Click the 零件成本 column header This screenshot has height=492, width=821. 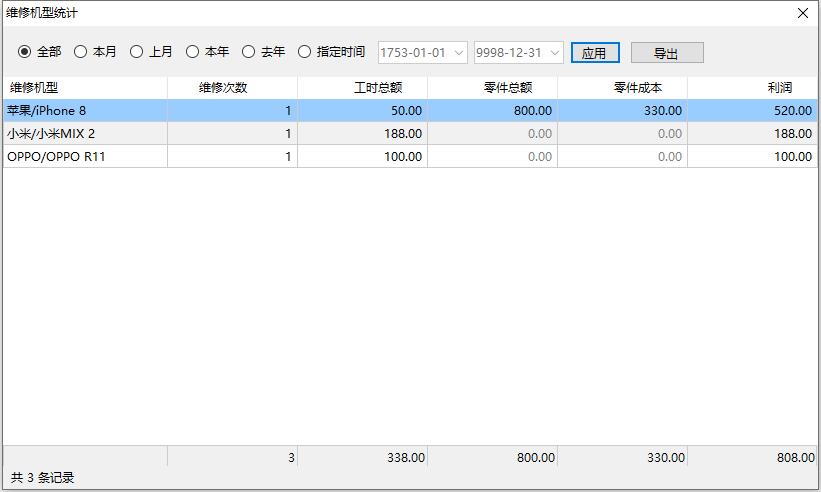tap(622, 87)
